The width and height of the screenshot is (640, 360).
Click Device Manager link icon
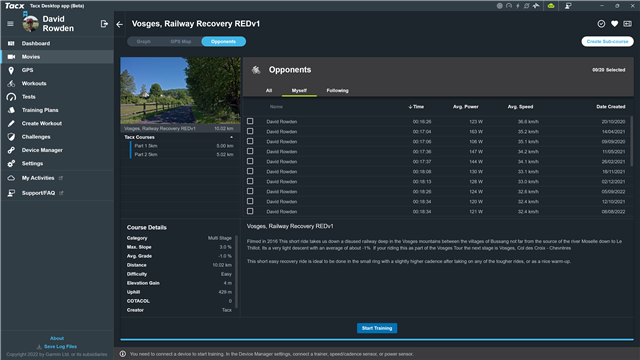(x=11, y=150)
